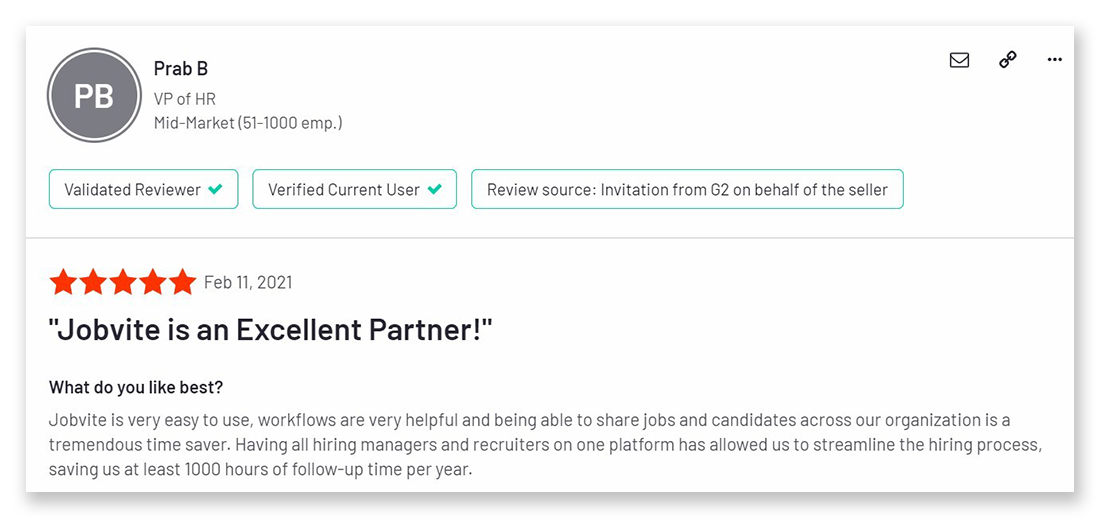Open the three-dots more options menu
The width and height of the screenshot is (1108, 526).
[1054, 60]
